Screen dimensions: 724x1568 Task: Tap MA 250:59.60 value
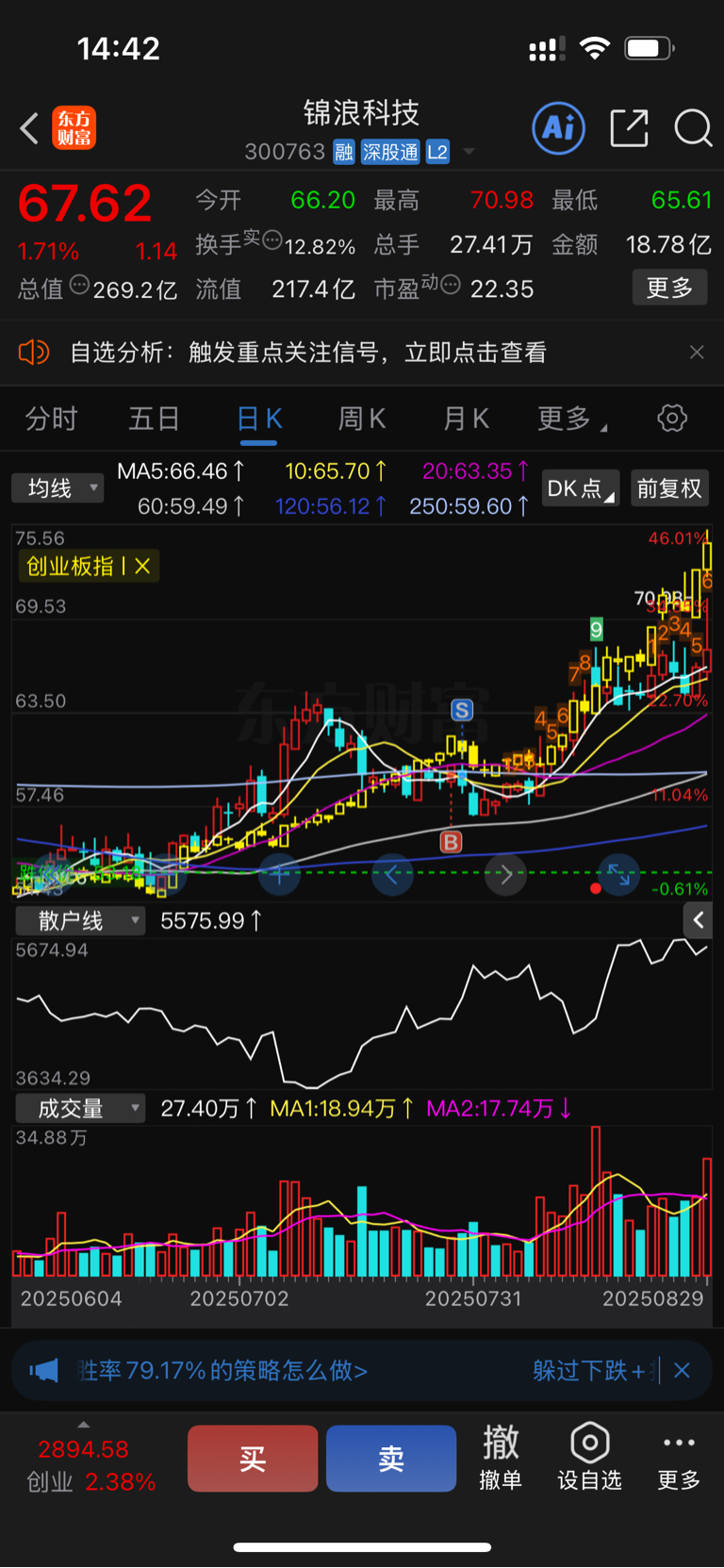pos(469,506)
